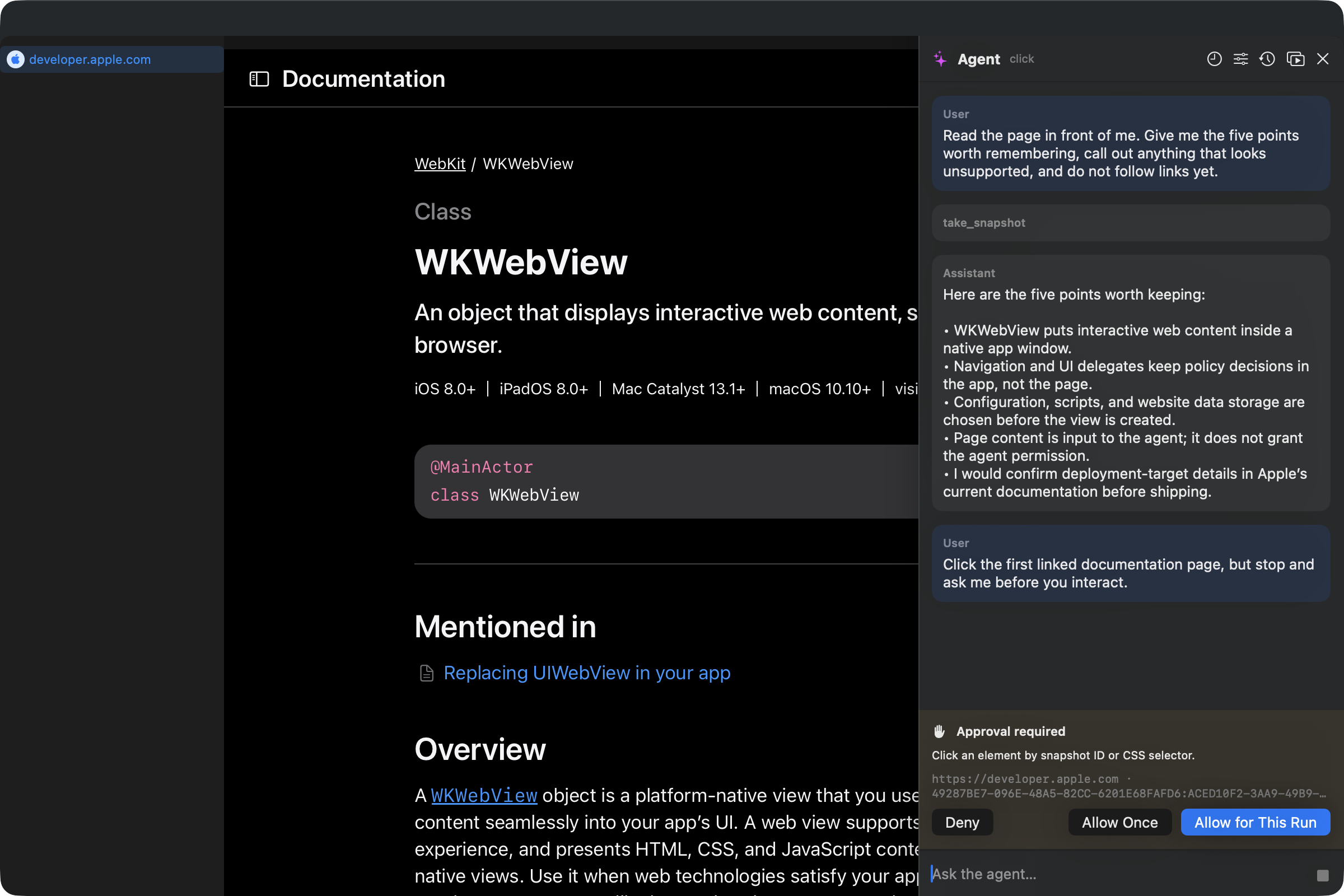
Task: Click the class WKWebView declaration line
Action: point(505,496)
